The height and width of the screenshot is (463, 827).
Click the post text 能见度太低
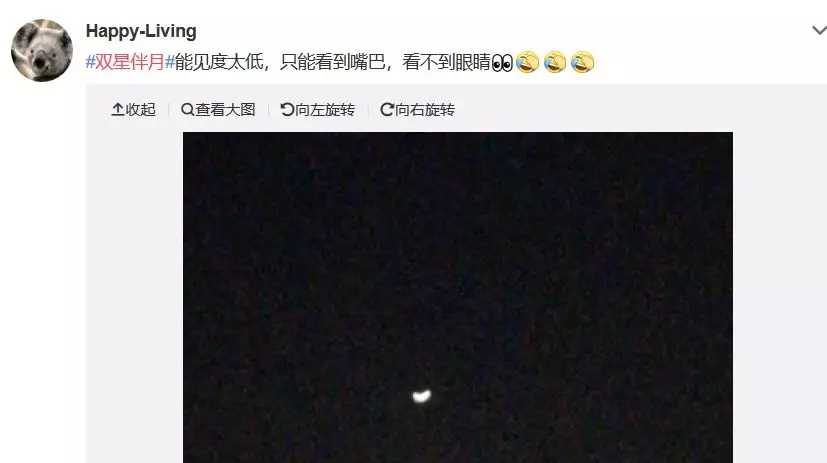click(x=219, y=62)
